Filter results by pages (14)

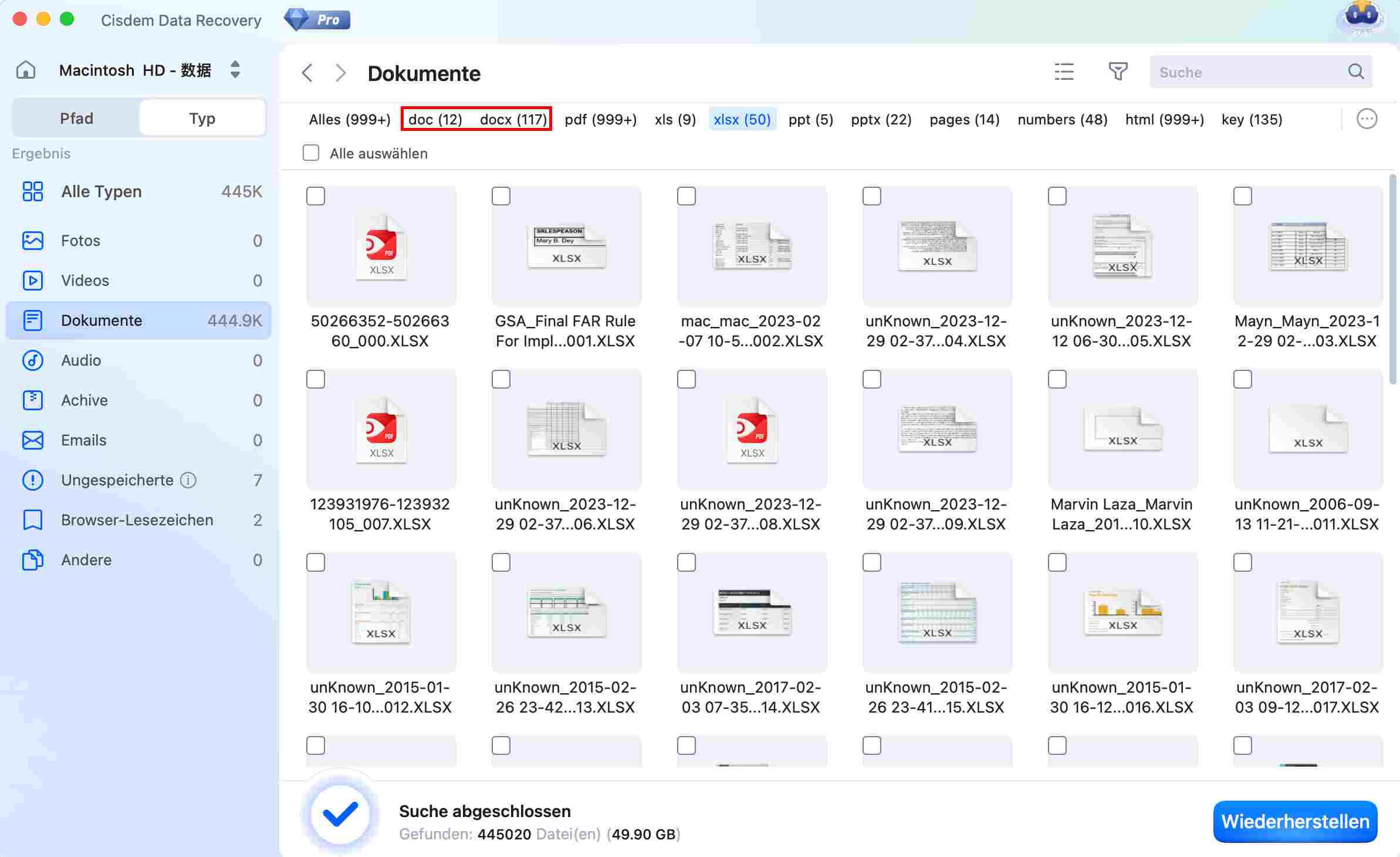click(964, 119)
